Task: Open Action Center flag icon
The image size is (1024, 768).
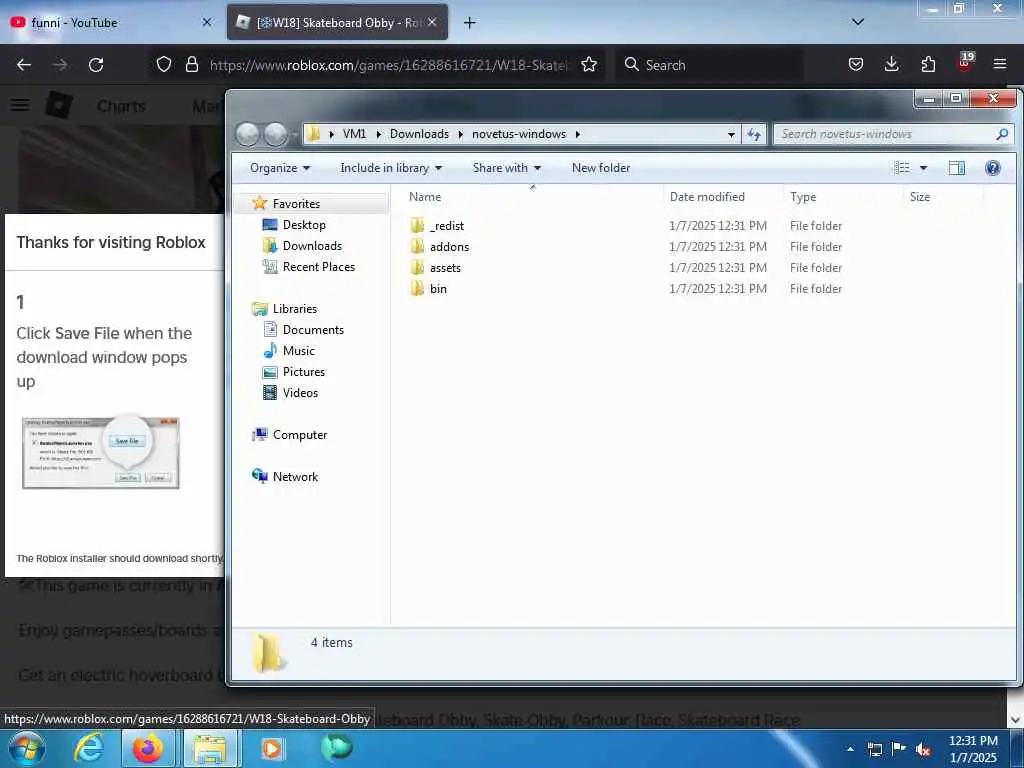Action: coord(899,750)
